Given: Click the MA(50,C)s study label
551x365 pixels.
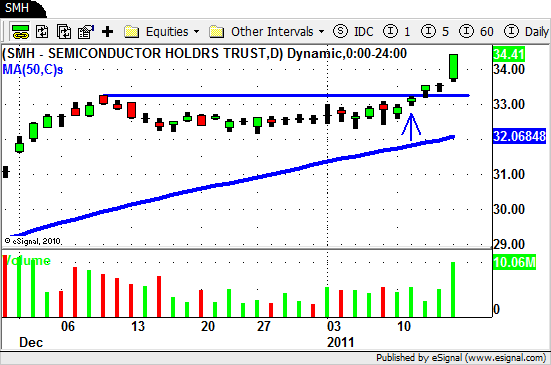Looking at the screenshot, I should [33, 70].
